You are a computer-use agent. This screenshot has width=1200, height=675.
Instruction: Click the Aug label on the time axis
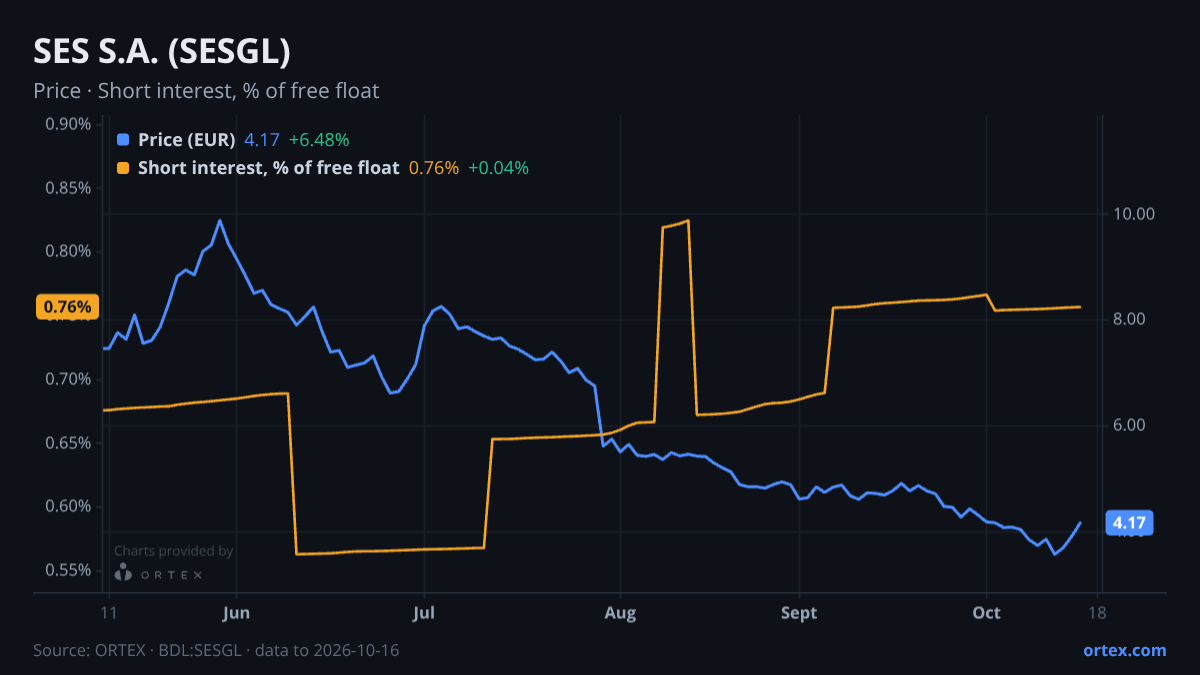(x=621, y=613)
